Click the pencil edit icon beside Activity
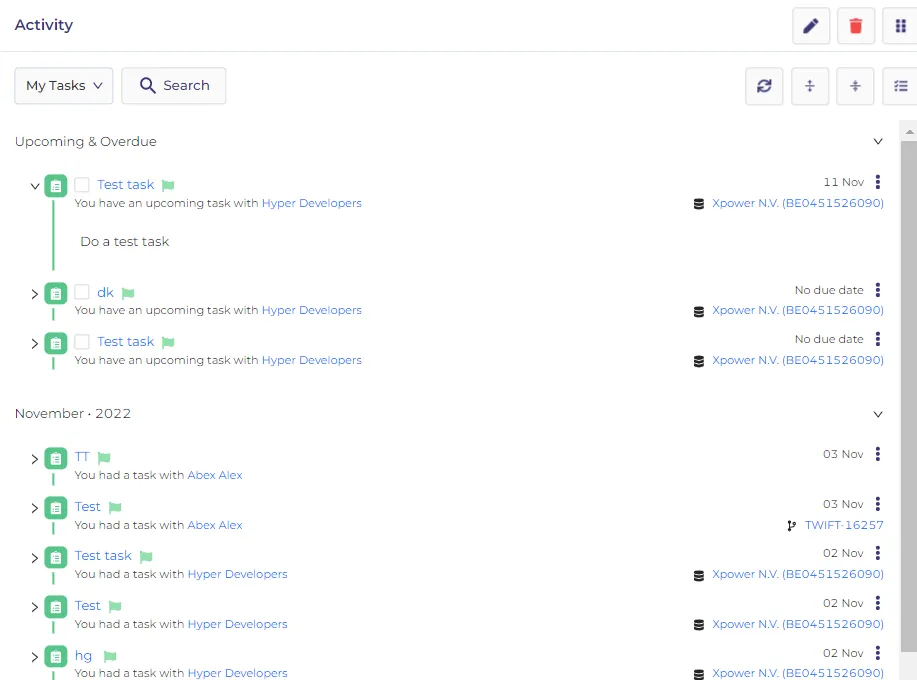This screenshot has width=917, height=680. coord(811,26)
